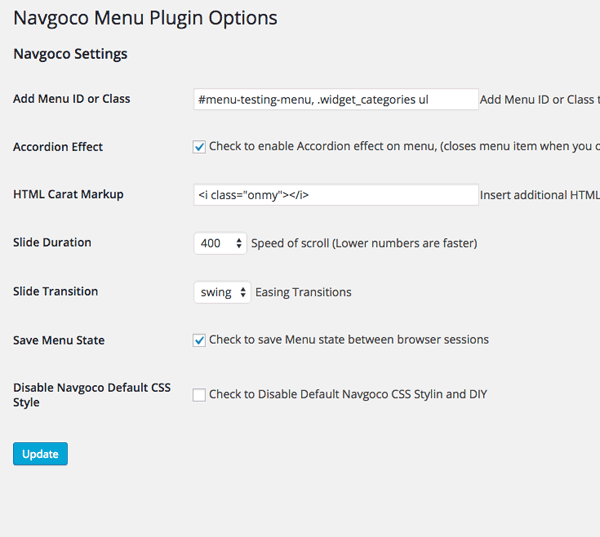Screen dimensions: 600x537
Task: Click the "Easing Transitions" helper text
Action: (x=303, y=292)
